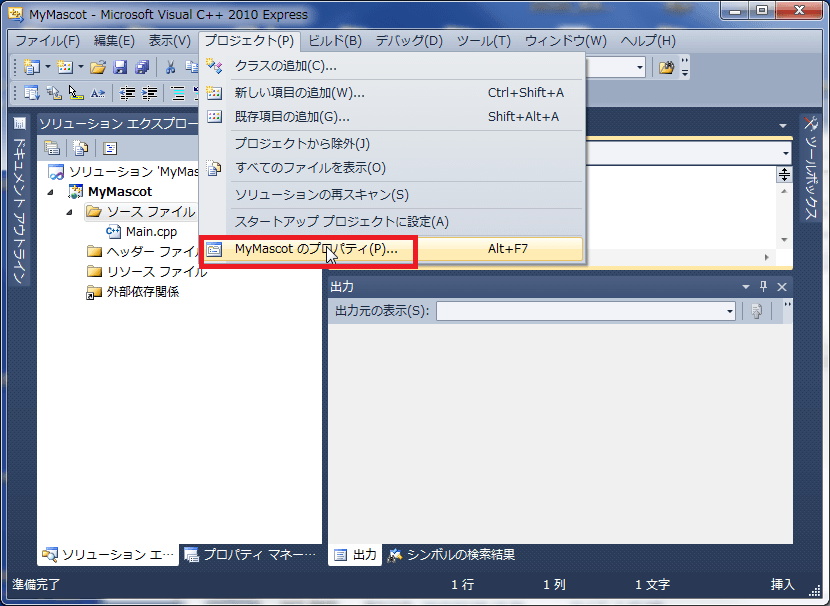
Task: Choose ソリューションの再スキャン(S) menu item
Action: (391, 195)
